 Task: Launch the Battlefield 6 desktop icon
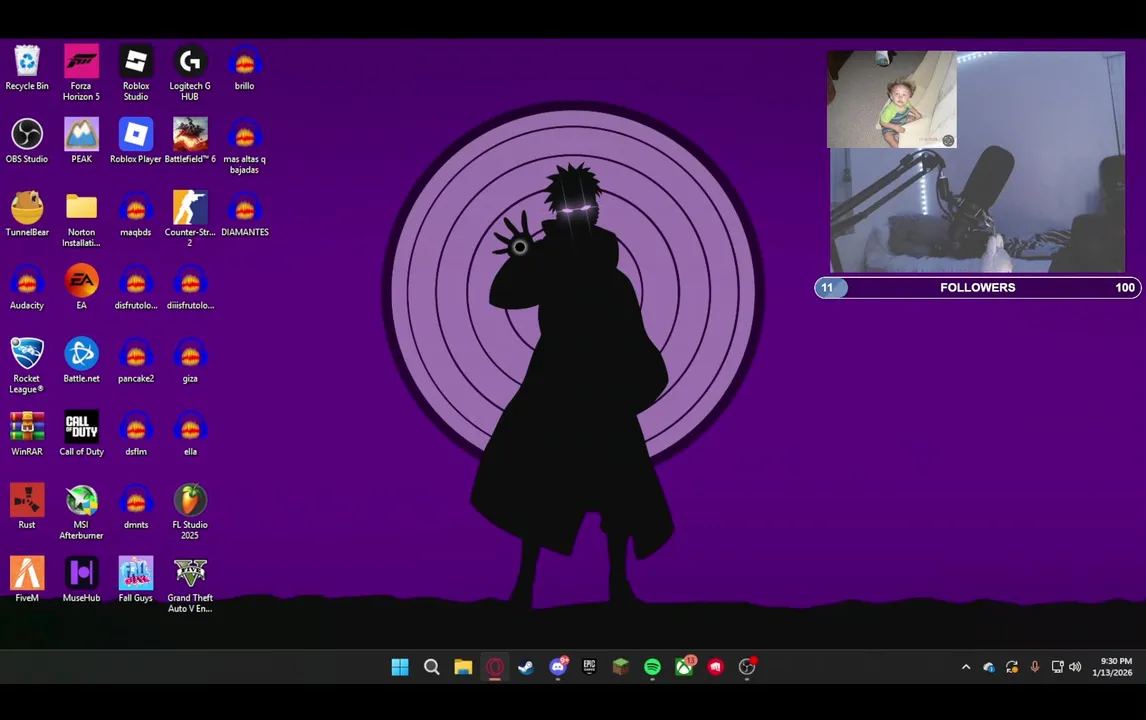(190, 140)
